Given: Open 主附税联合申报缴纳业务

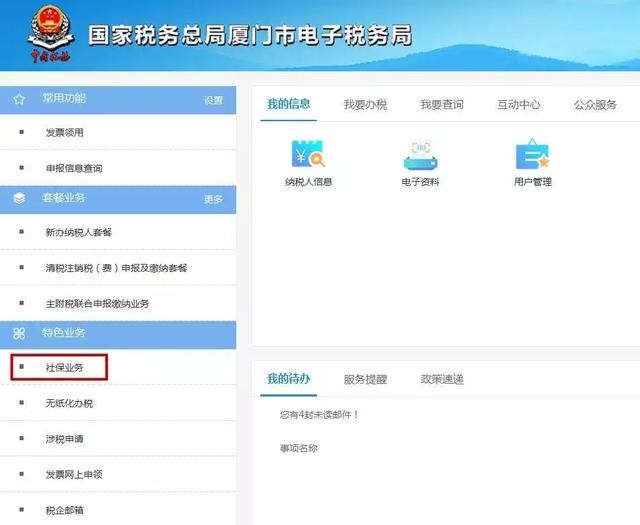Looking at the screenshot, I should click(98, 303).
